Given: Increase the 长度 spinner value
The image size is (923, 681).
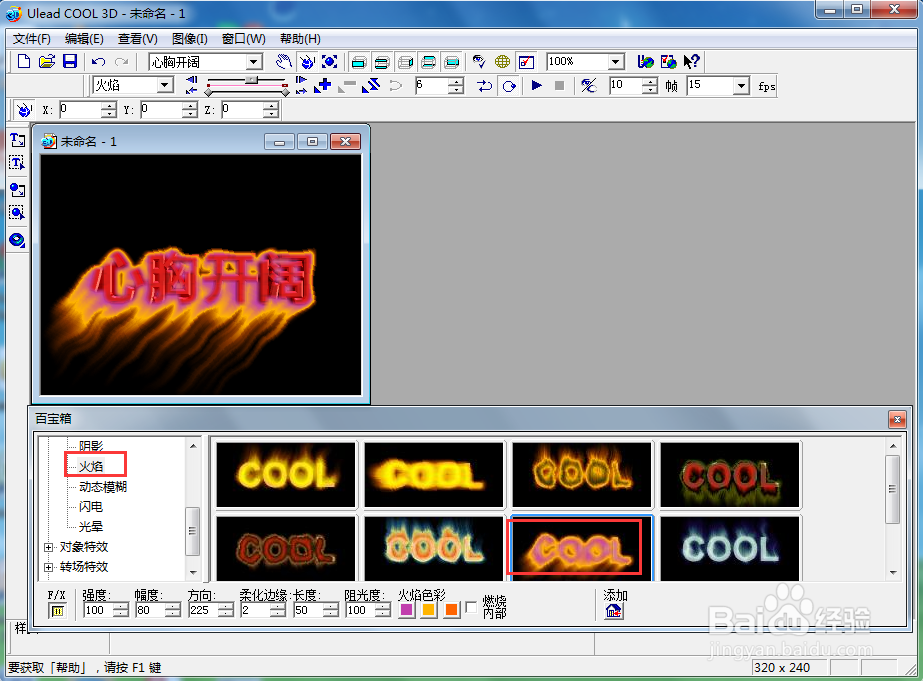Looking at the screenshot, I should 331,607.
